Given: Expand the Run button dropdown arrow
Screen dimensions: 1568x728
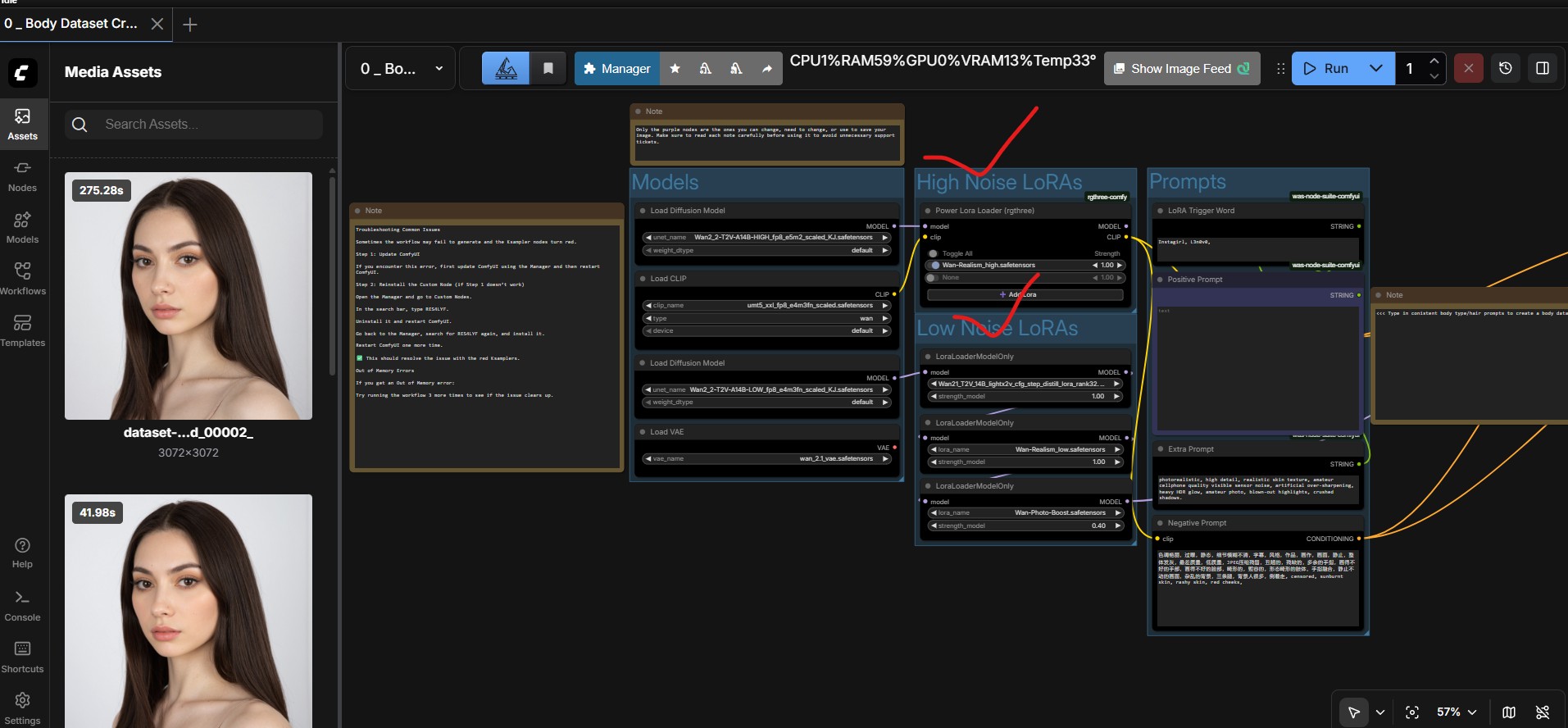Looking at the screenshot, I should tap(1376, 69).
